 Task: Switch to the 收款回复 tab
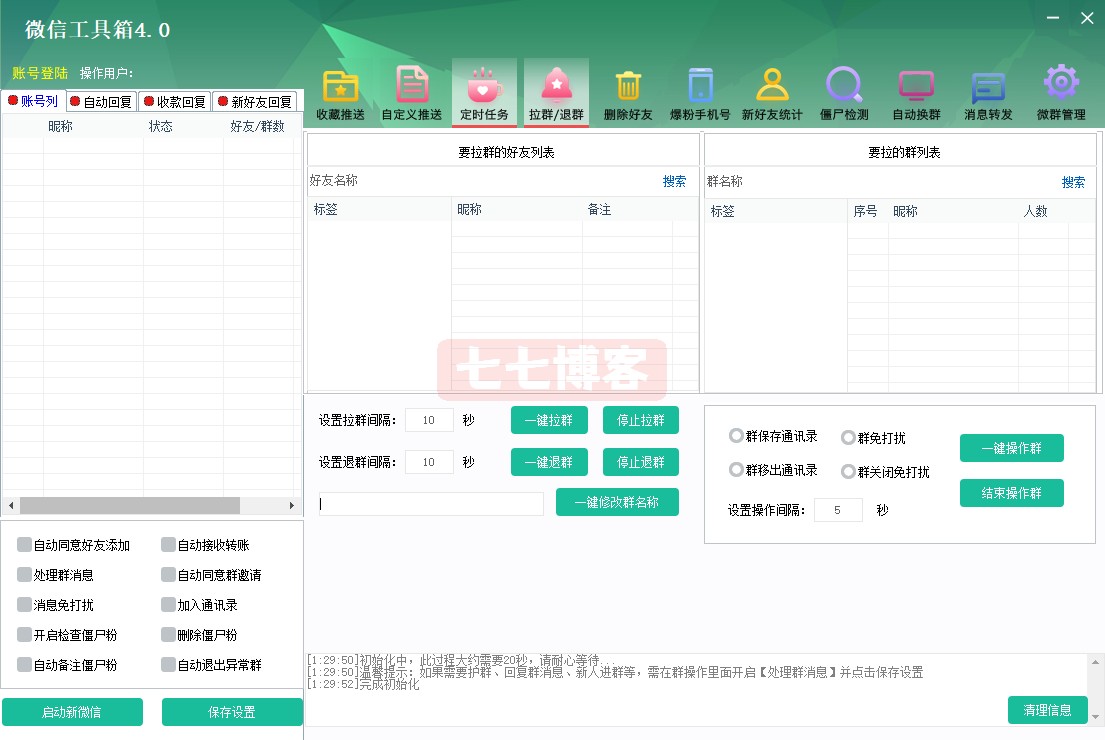175,101
